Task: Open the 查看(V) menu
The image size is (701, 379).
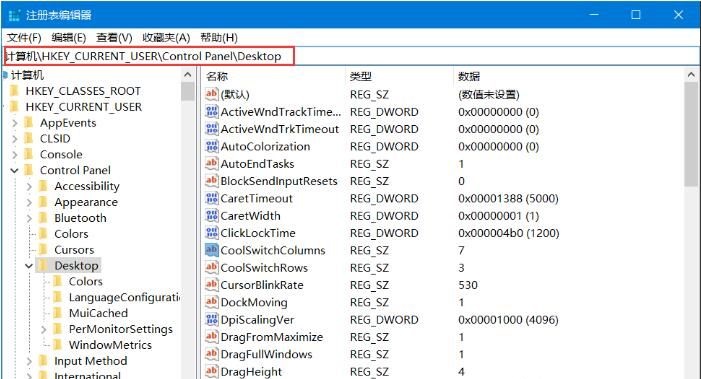Action: pyautogui.click(x=114, y=38)
